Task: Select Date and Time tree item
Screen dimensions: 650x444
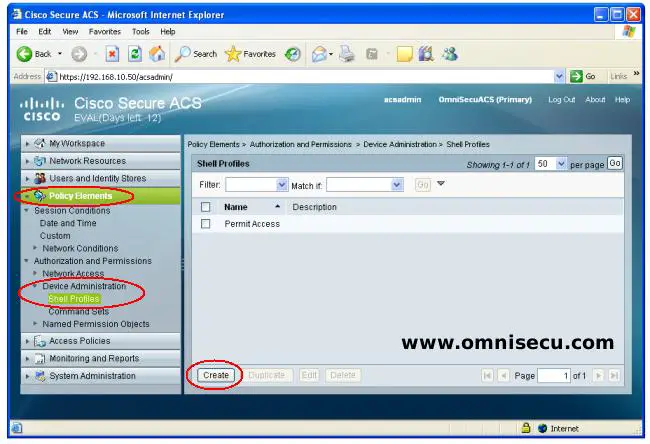Action: [x=68, y=223]
